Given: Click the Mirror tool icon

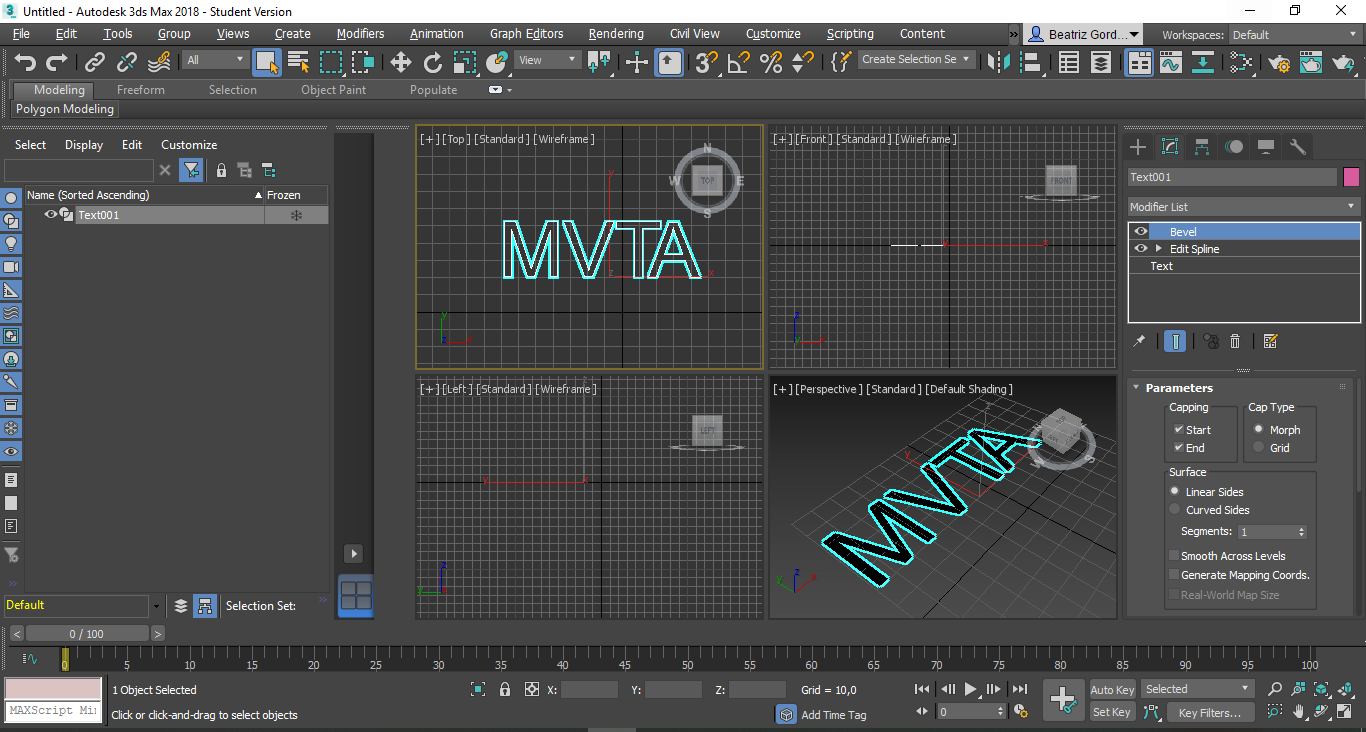Looking at the screenshot, I should 997,62.
